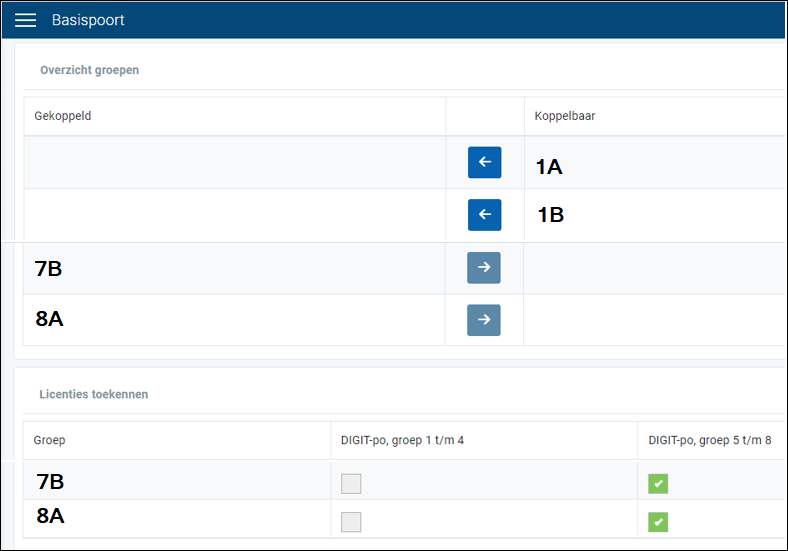
Task: Enable groep 1 t/m 4 license for 7B
Action: point(351,484)
